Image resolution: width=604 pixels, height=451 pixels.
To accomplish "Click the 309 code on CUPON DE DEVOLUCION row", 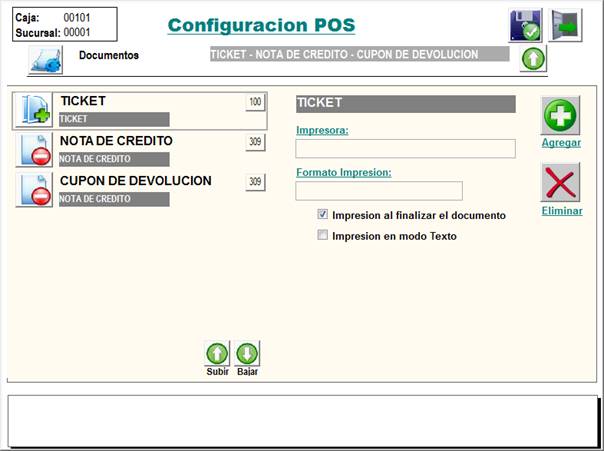I will pos(255,181).
